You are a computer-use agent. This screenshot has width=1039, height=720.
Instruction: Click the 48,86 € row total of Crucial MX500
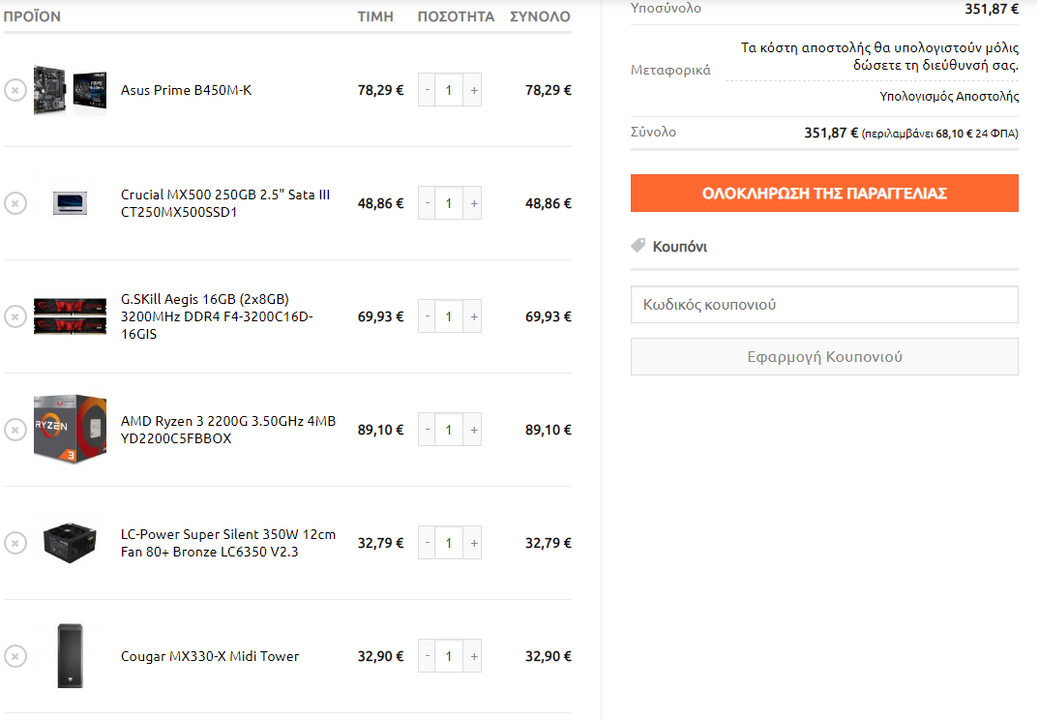coord(548,203)
